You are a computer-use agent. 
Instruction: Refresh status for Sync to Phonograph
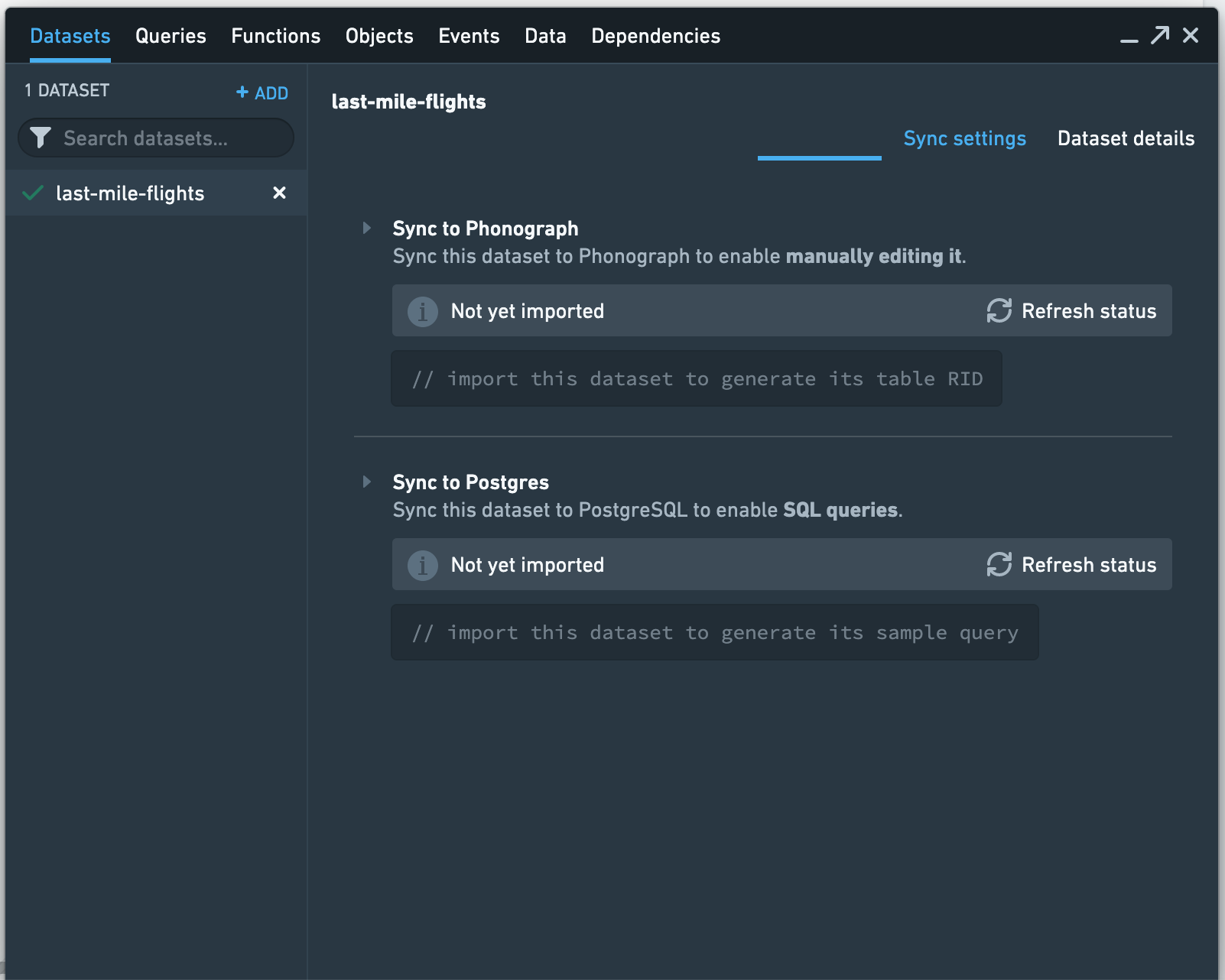[x=1071, y=310]
